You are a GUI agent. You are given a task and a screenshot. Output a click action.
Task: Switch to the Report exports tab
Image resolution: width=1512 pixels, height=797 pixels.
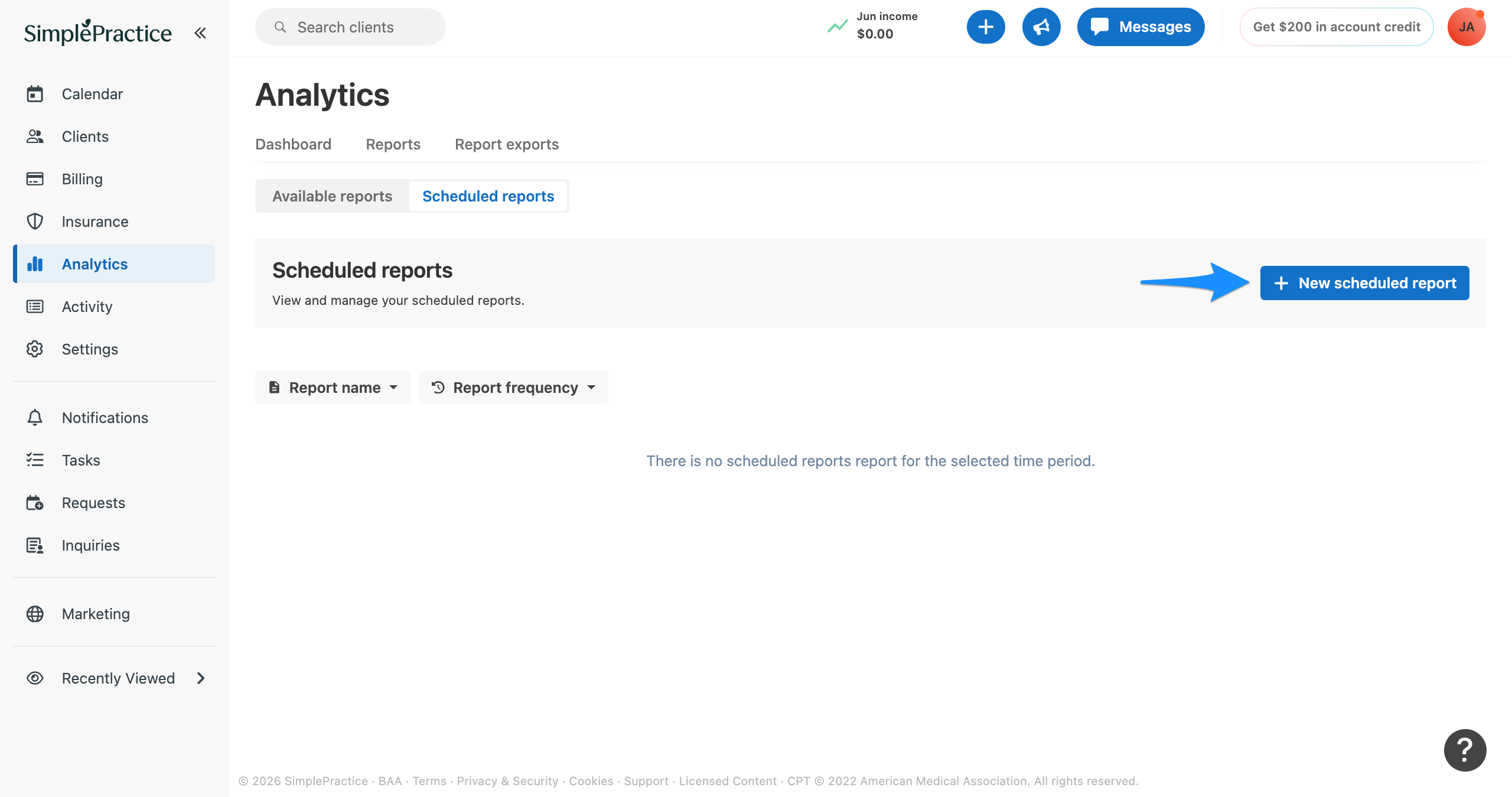(x=507, y=144)
